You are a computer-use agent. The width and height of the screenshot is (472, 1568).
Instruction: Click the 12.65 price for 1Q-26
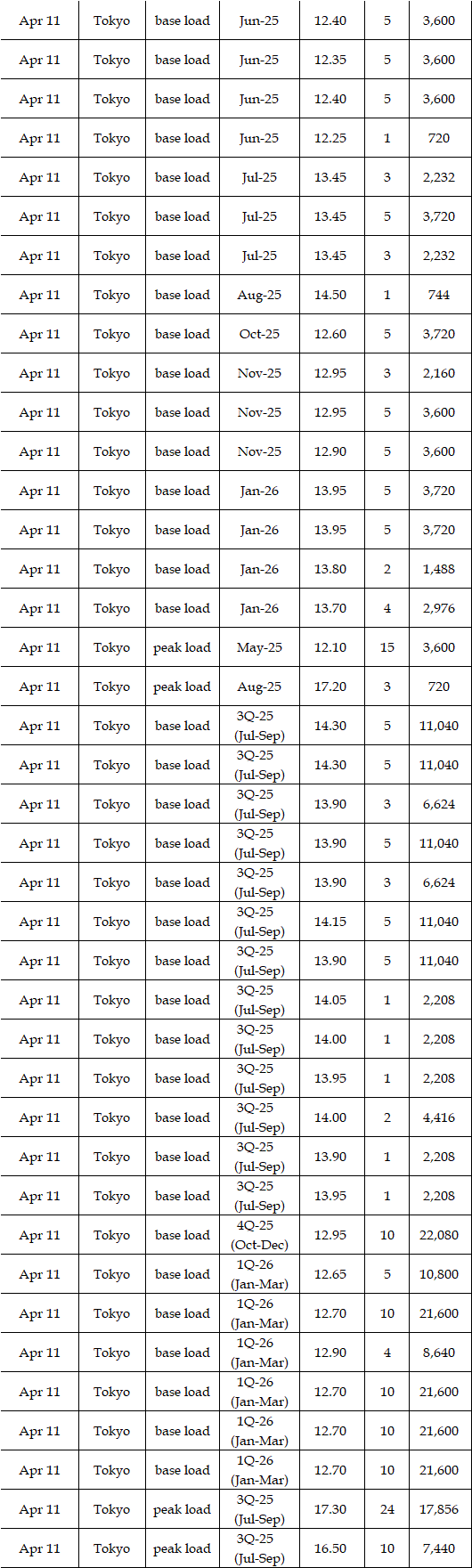330,1274
